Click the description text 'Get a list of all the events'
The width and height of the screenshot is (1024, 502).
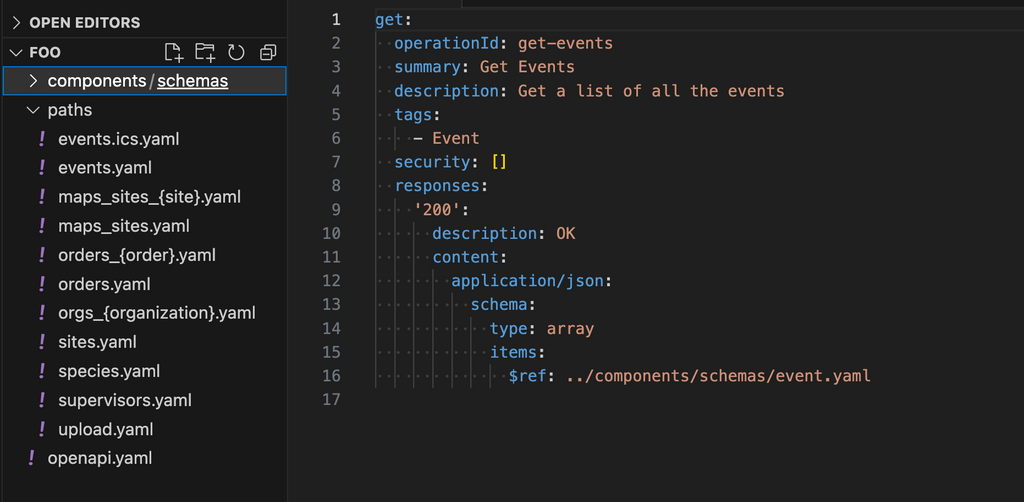(651, 91)
